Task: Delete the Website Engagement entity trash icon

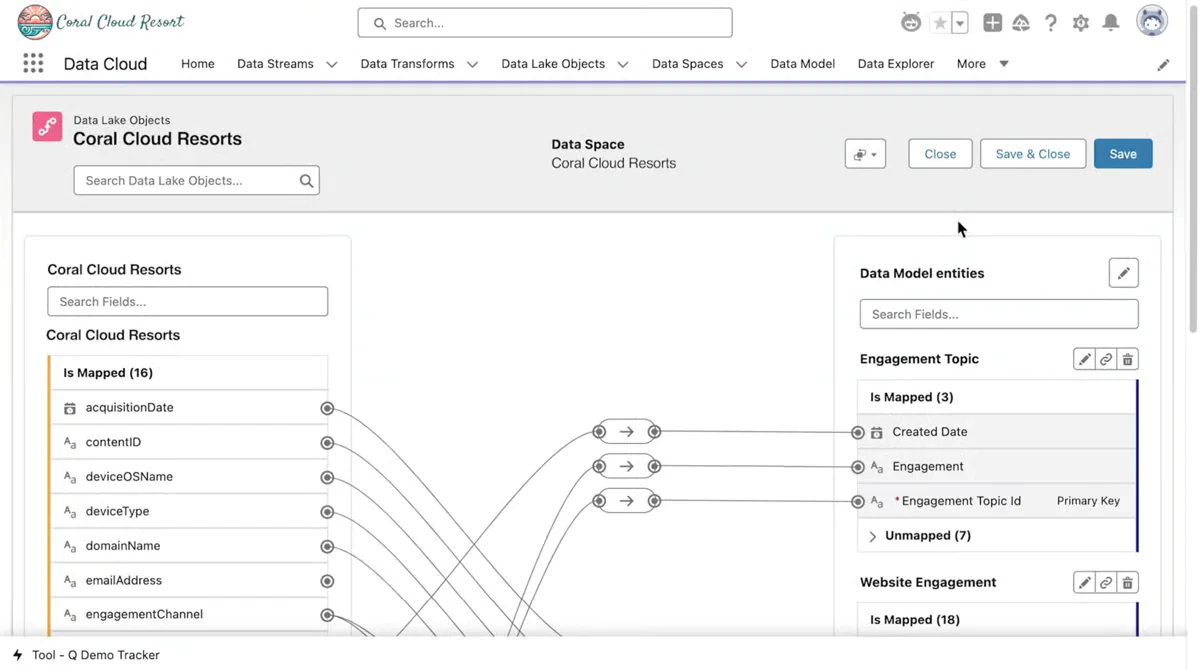Action: click(1127, 582)
